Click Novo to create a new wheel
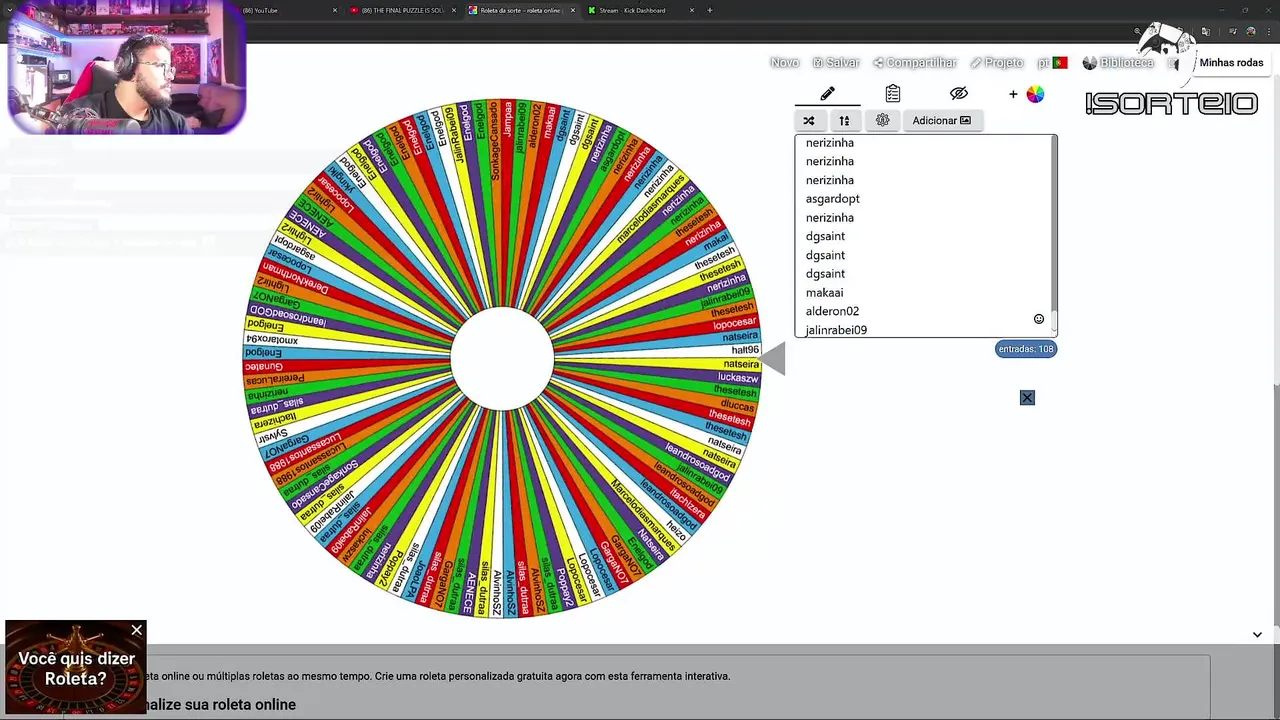The height and width of the screenshot is (720, 1280). tap(785, 63)
